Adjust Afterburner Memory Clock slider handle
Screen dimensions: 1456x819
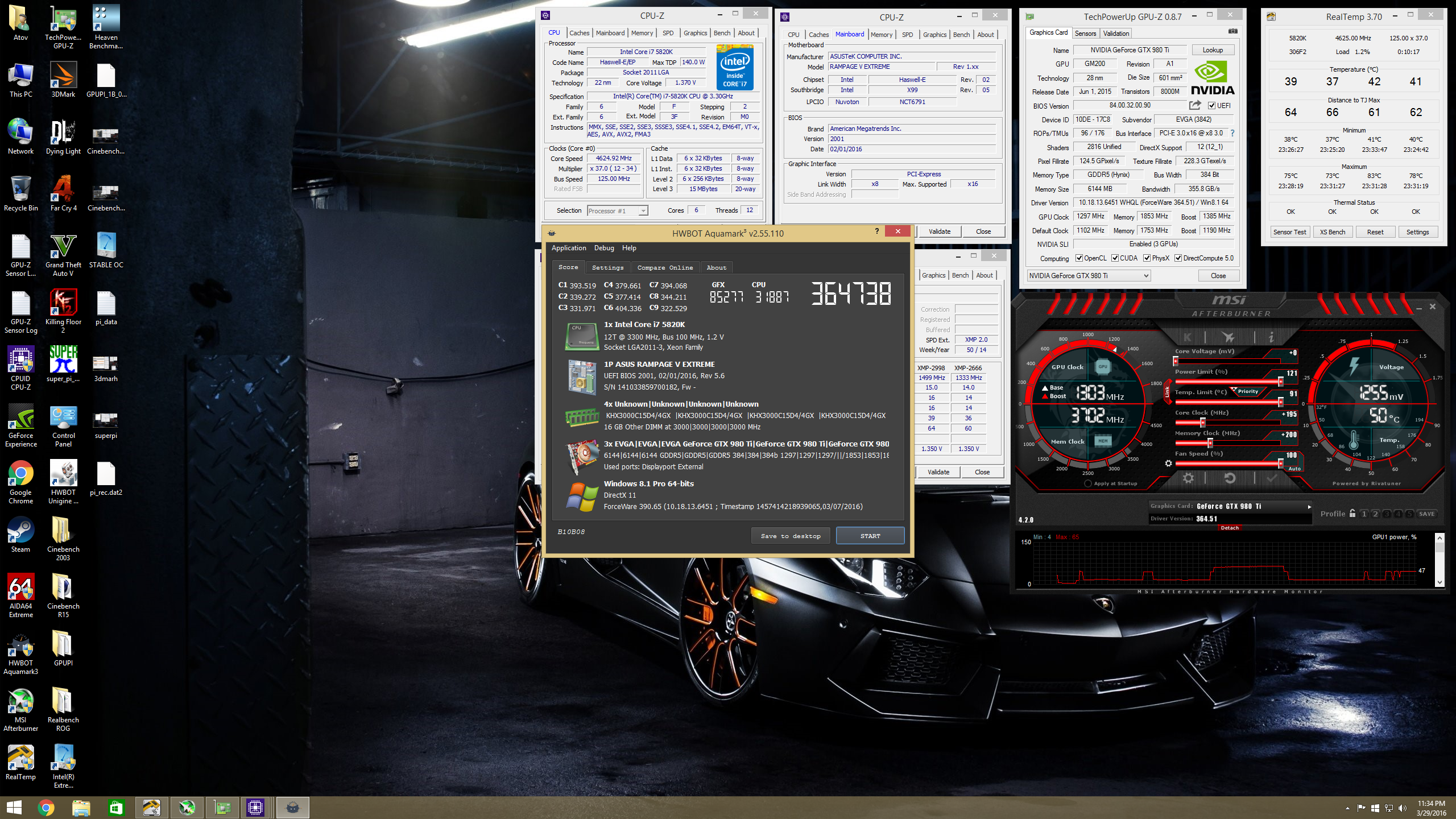pos(1210,443)
